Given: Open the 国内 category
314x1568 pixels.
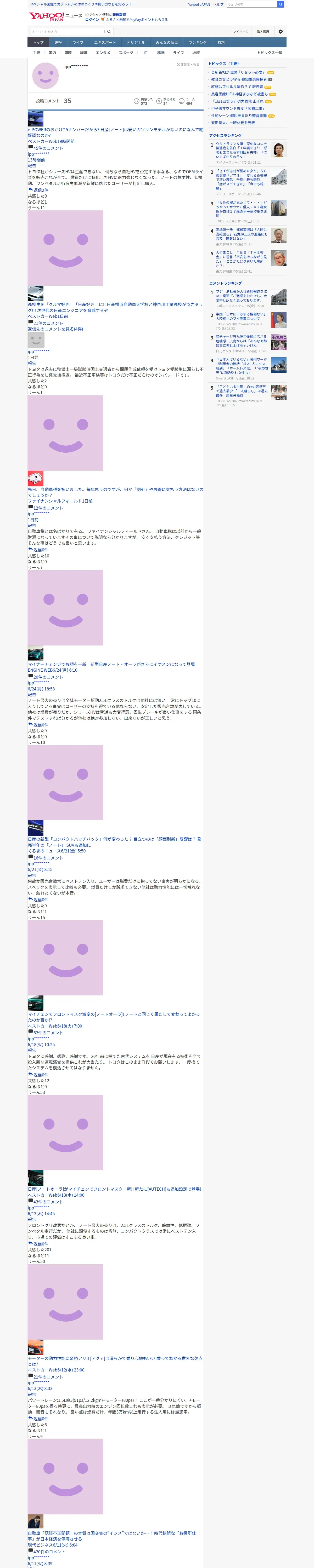Looking at the screenshot, I should 52,53.
